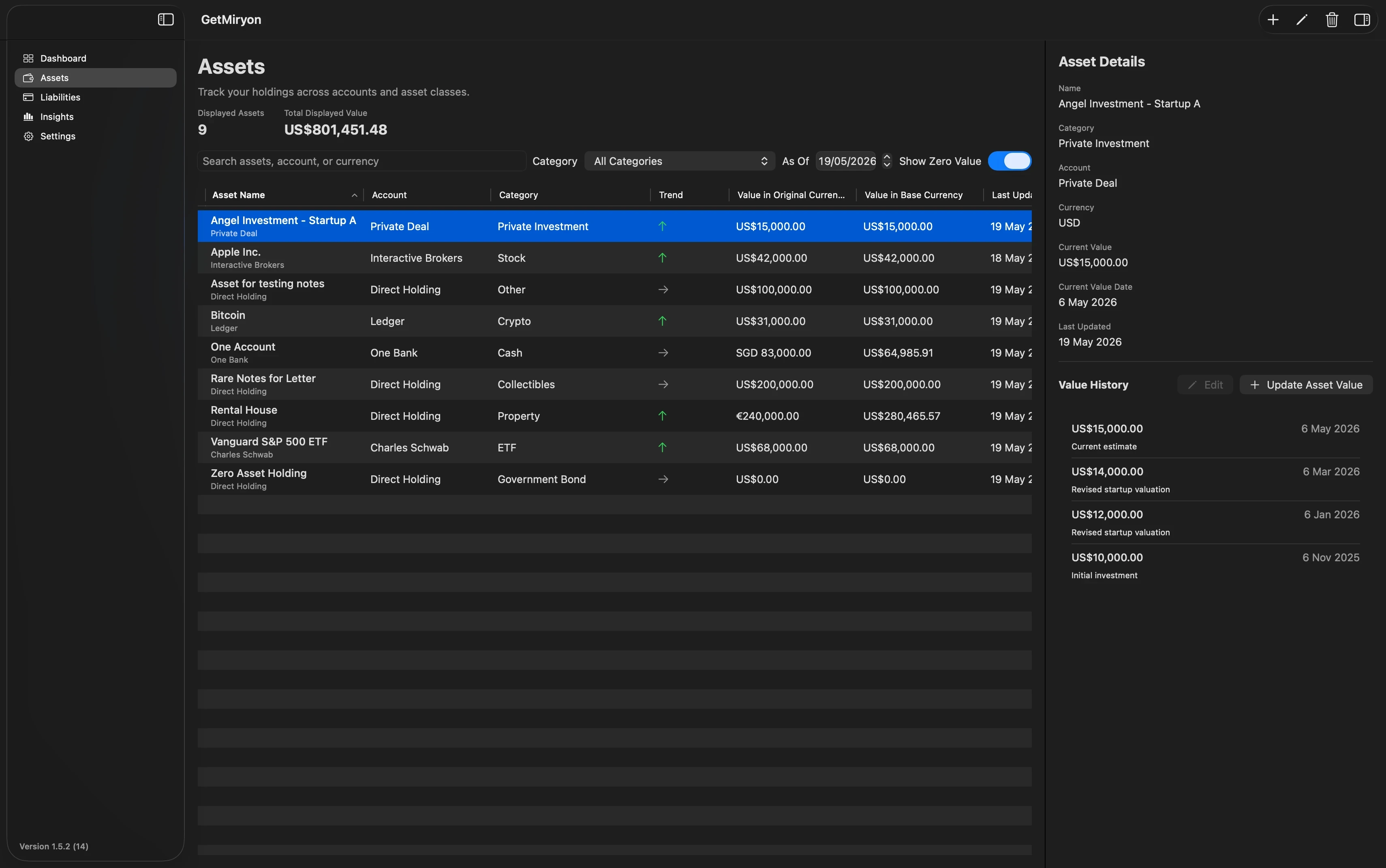Select the US$10,000.00 Initial investment entry
Image resolution: width=1386 pixels, height=868 pixels.
point(1215,565)
